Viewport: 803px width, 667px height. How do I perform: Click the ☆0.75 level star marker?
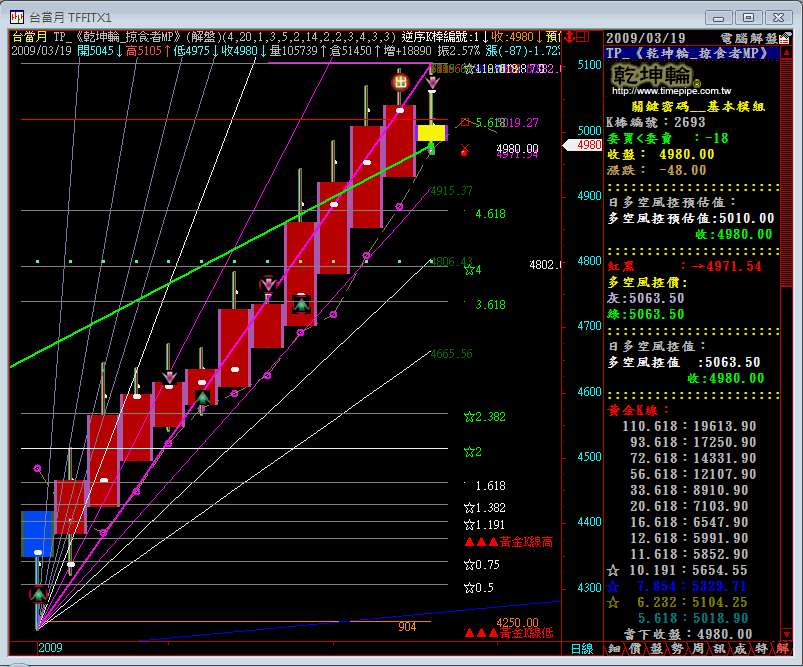[x=469, y=565]
